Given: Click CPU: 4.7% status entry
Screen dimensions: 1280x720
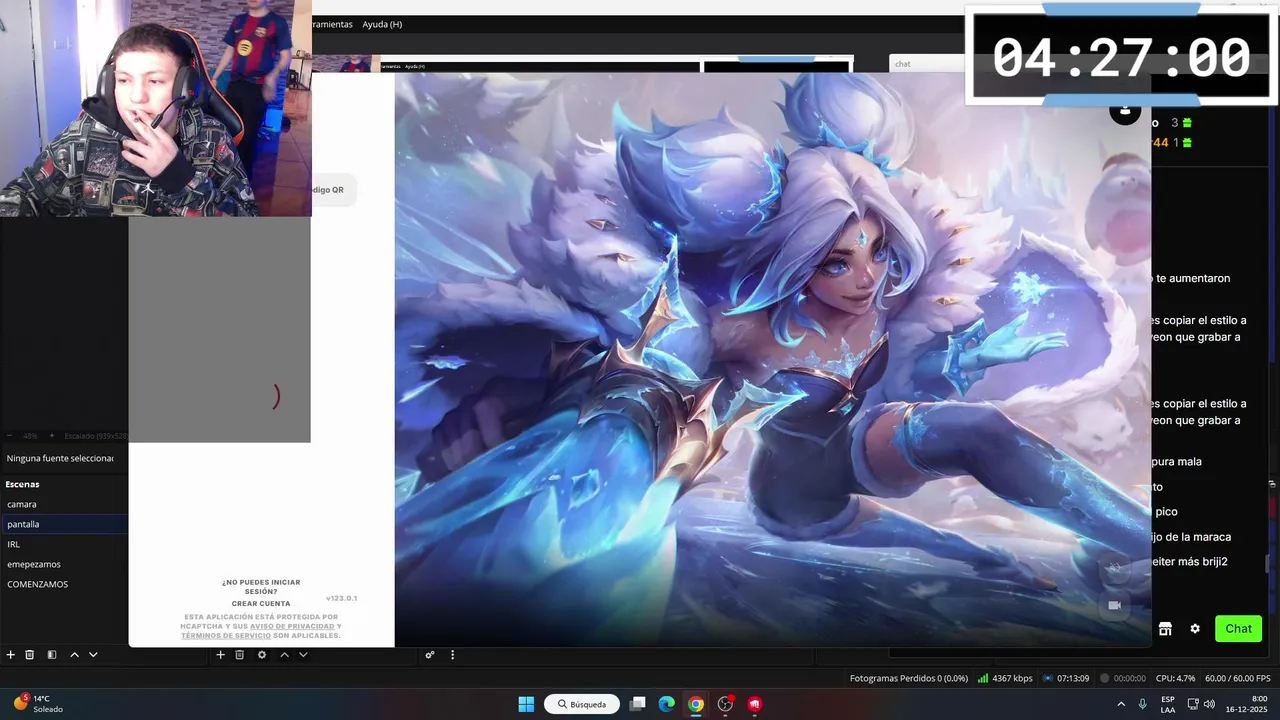Looking at the screenshot, I should tap(1175, 678).
